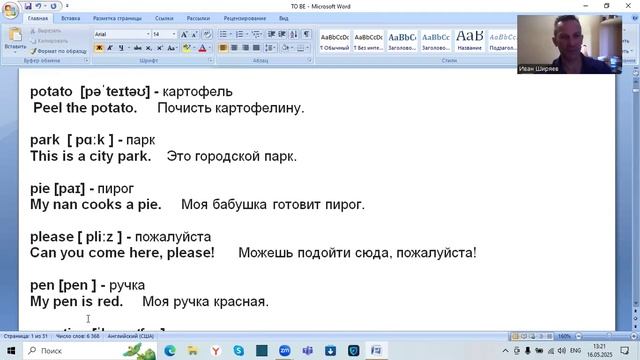
Task: Click the Вырезать (Cut) button
Action: point(46,31)
